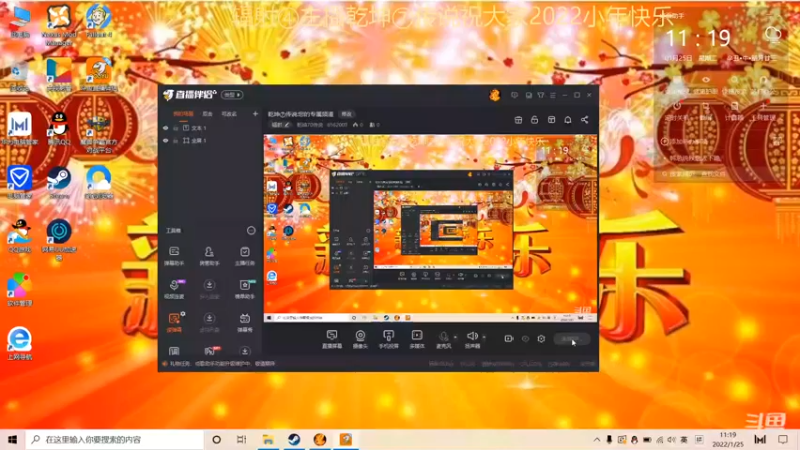Open Task View on the taskbar

coord(242,439)
